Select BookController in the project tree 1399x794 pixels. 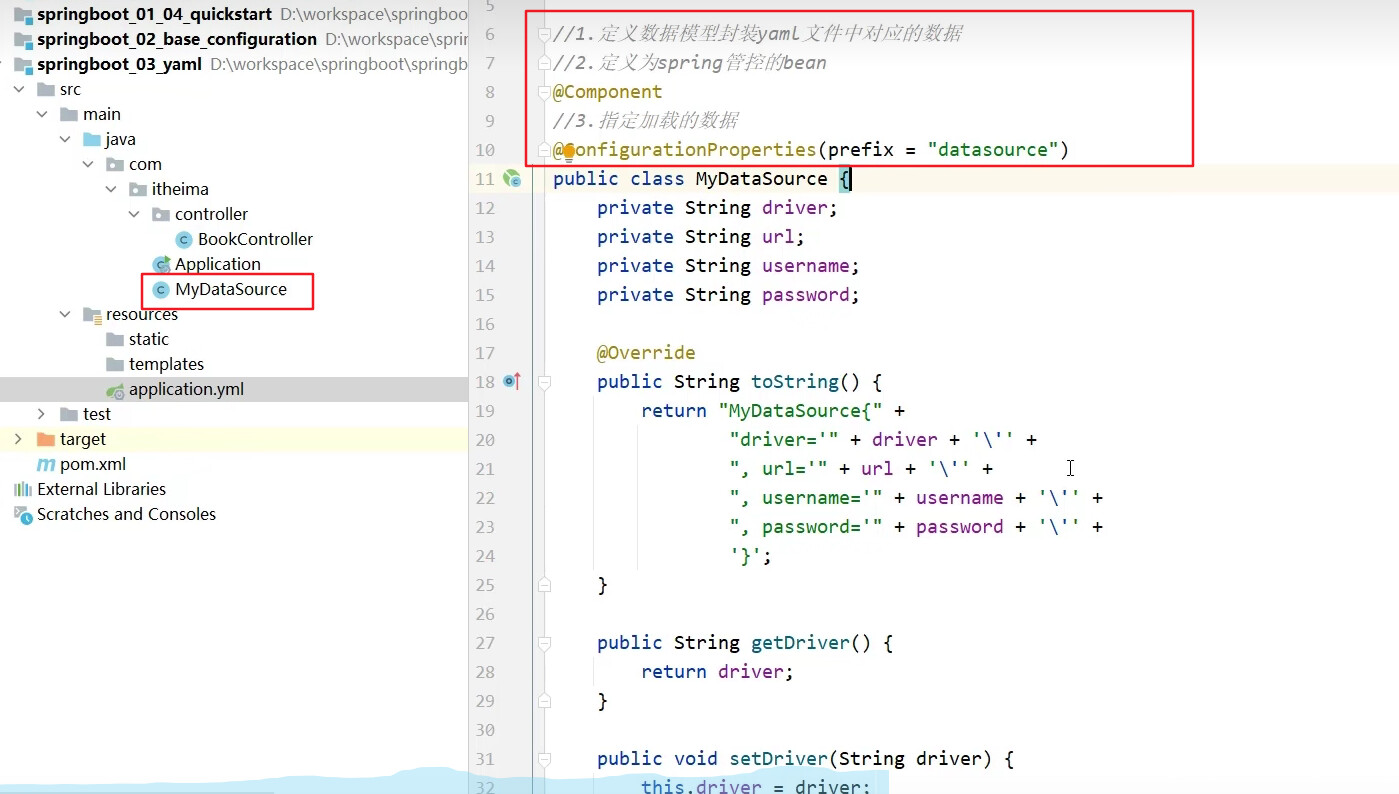[255, 239]
